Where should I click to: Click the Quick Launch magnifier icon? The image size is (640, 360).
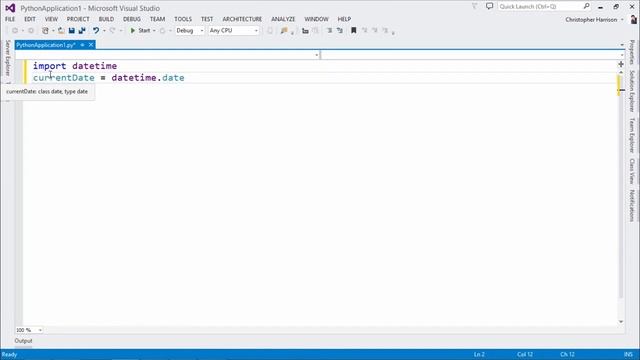tap(587, 7)
